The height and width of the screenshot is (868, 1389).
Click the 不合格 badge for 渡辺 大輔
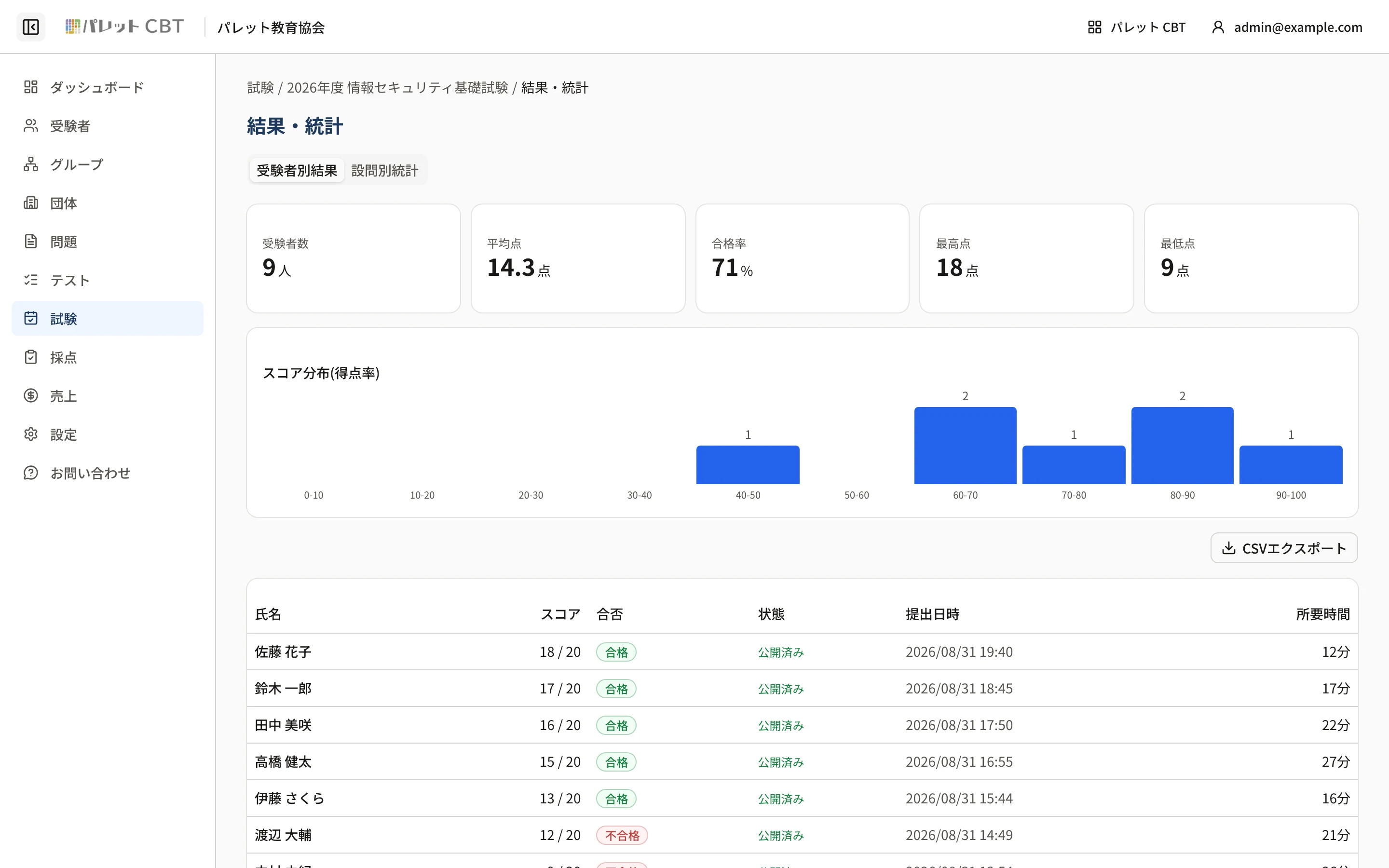[x=622, y=835]
